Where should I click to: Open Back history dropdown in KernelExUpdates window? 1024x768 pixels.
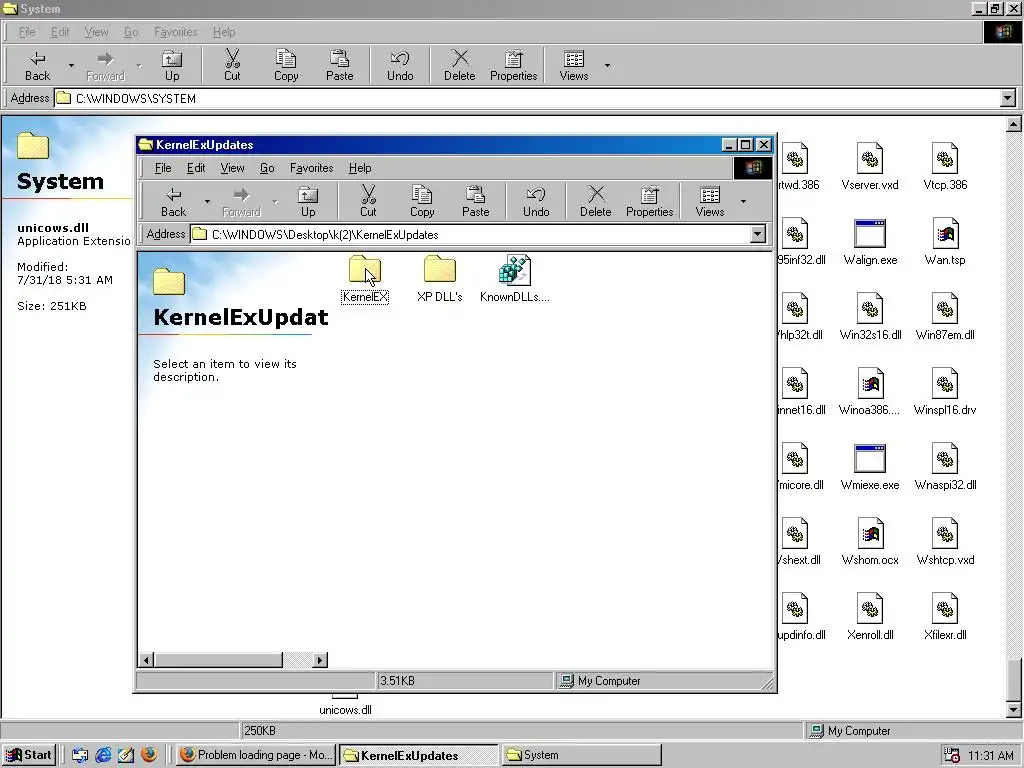pyautogui.click(x=207, y=202)
